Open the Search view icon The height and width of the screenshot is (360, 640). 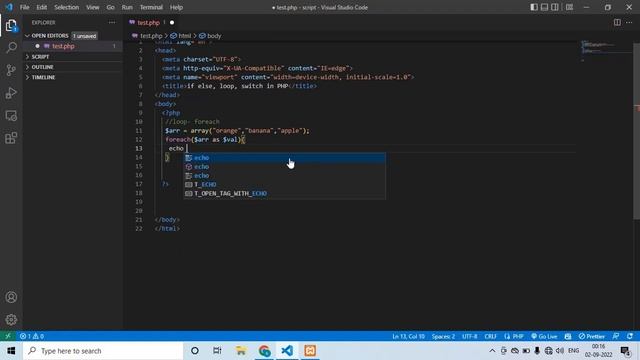tap(11, 48)
